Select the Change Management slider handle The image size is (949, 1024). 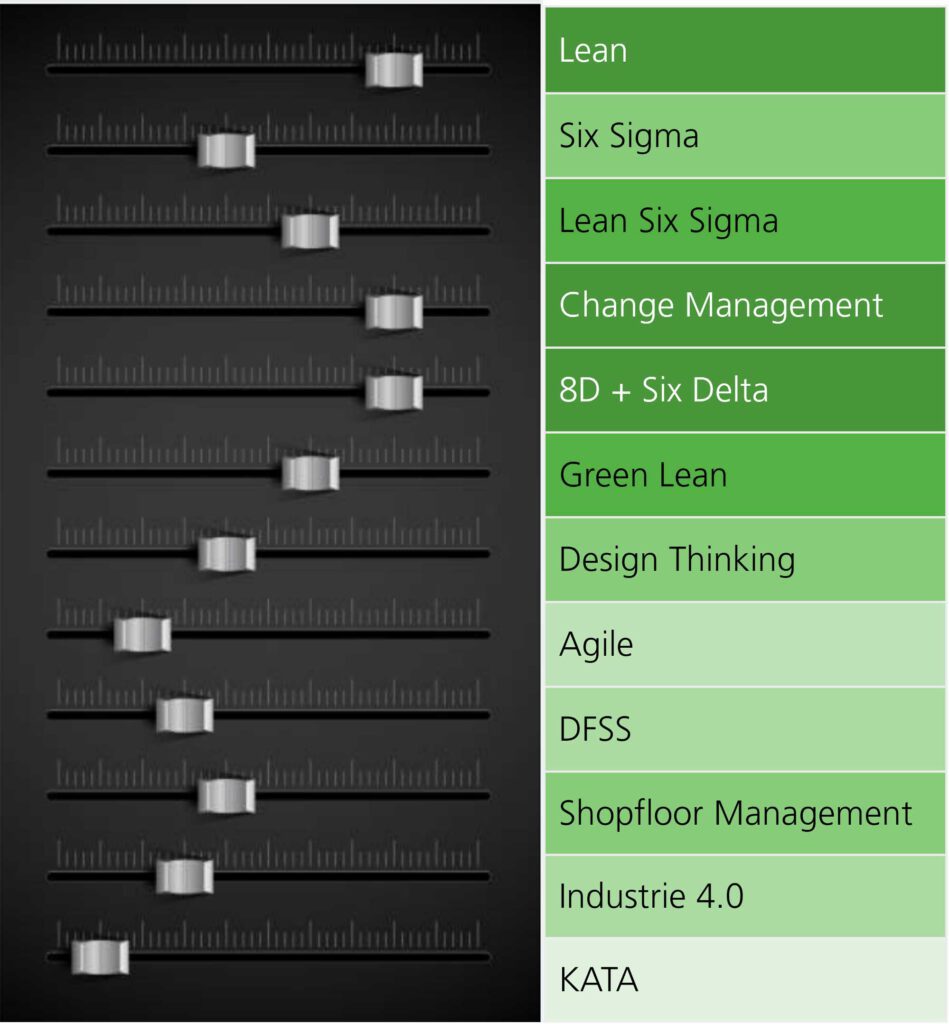394,312
